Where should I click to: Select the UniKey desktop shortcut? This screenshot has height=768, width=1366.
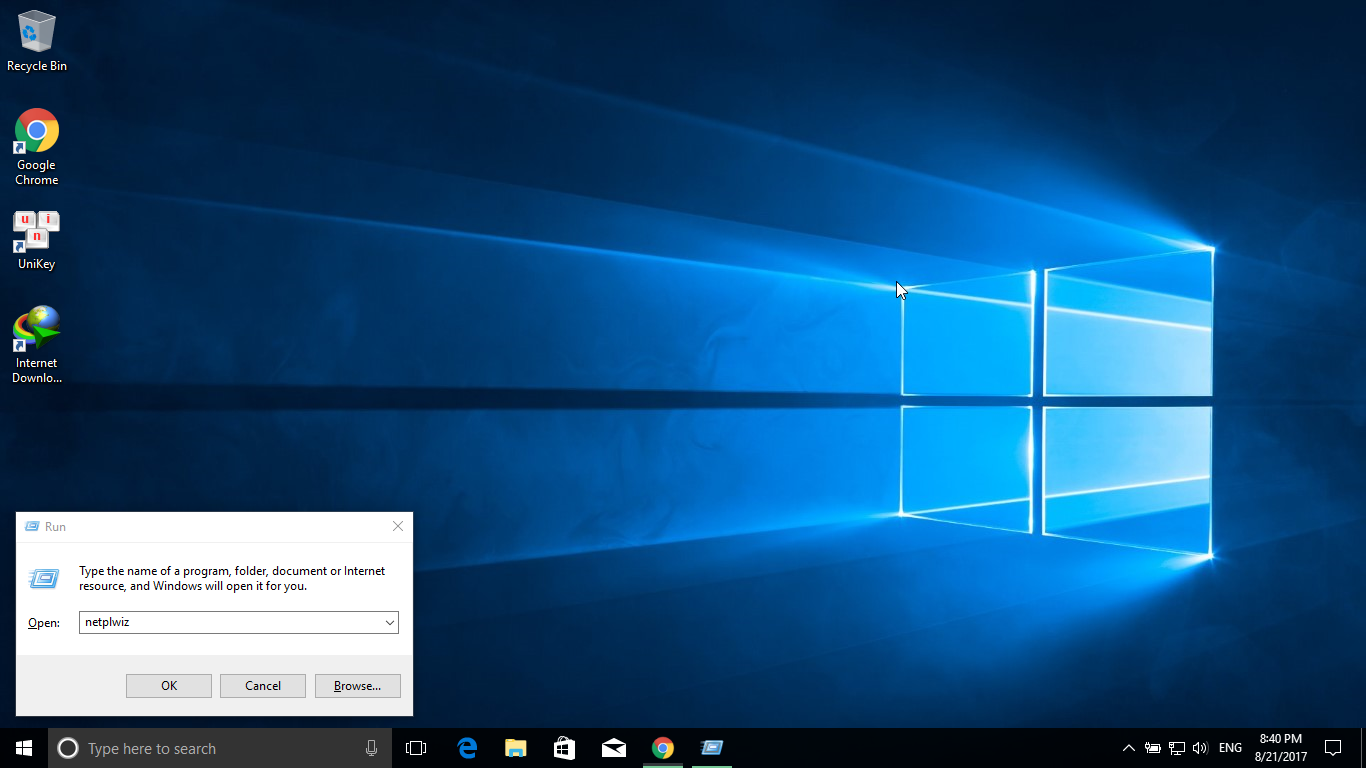click(x=37, y=240)
